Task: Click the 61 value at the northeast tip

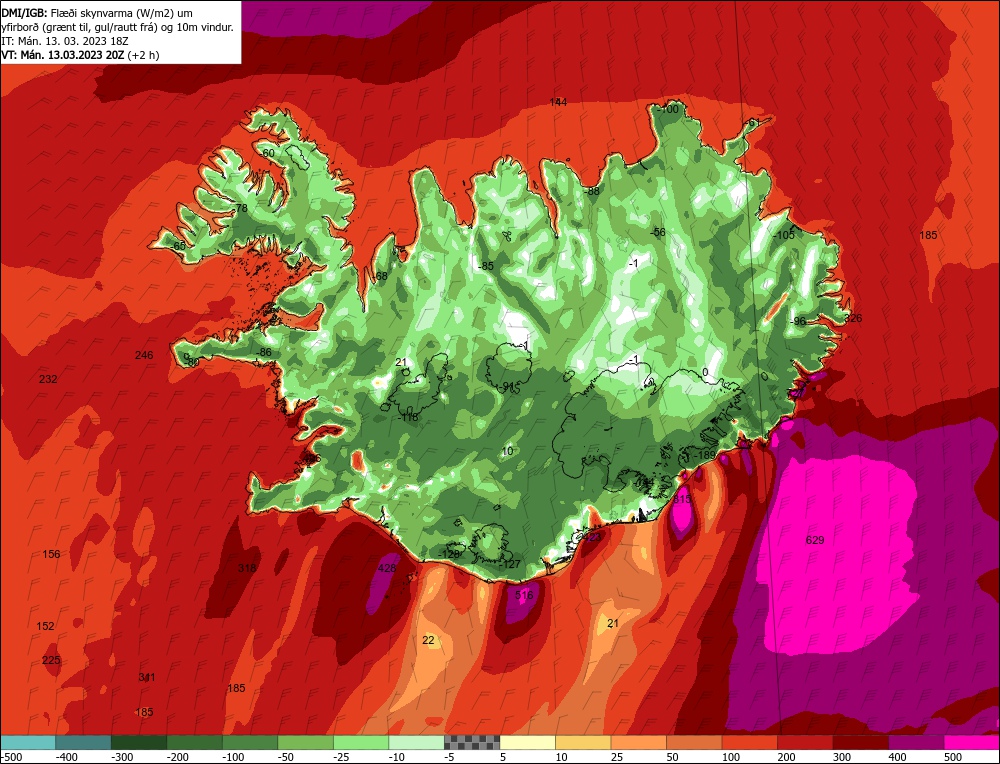Action: [x=754, y=122]
